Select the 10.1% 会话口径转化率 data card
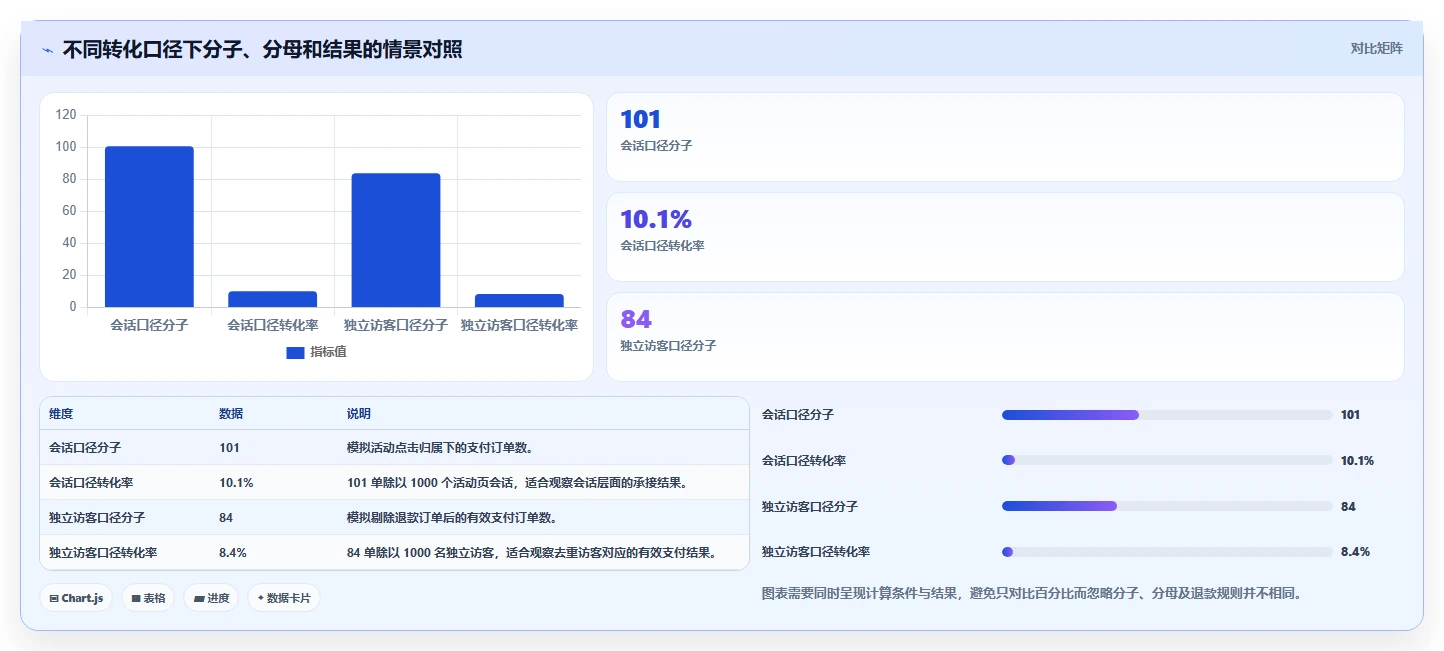This screenshot has width=1444, height=651. pos(1005,237)
